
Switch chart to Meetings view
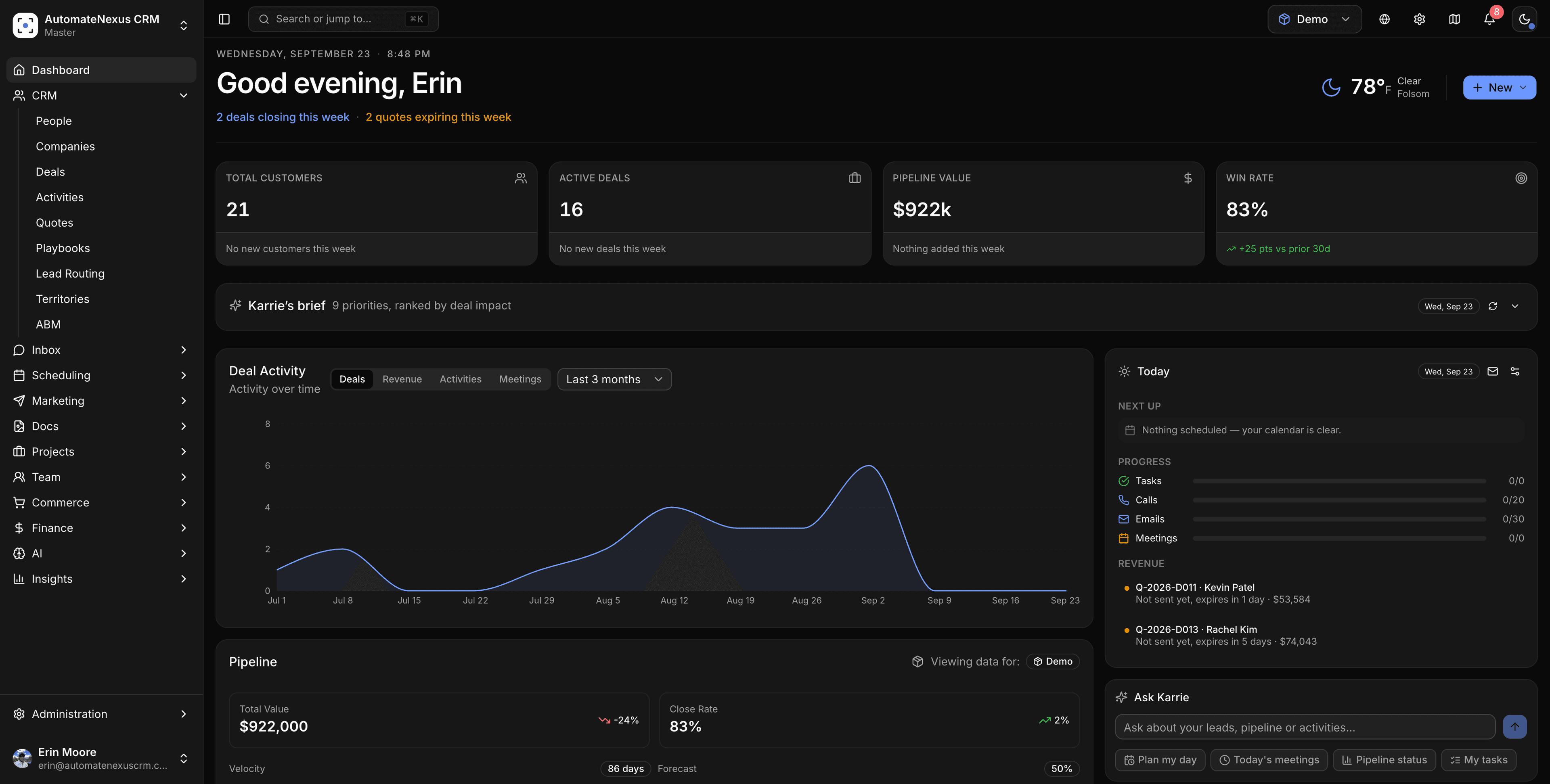click(x=520, y=379)
